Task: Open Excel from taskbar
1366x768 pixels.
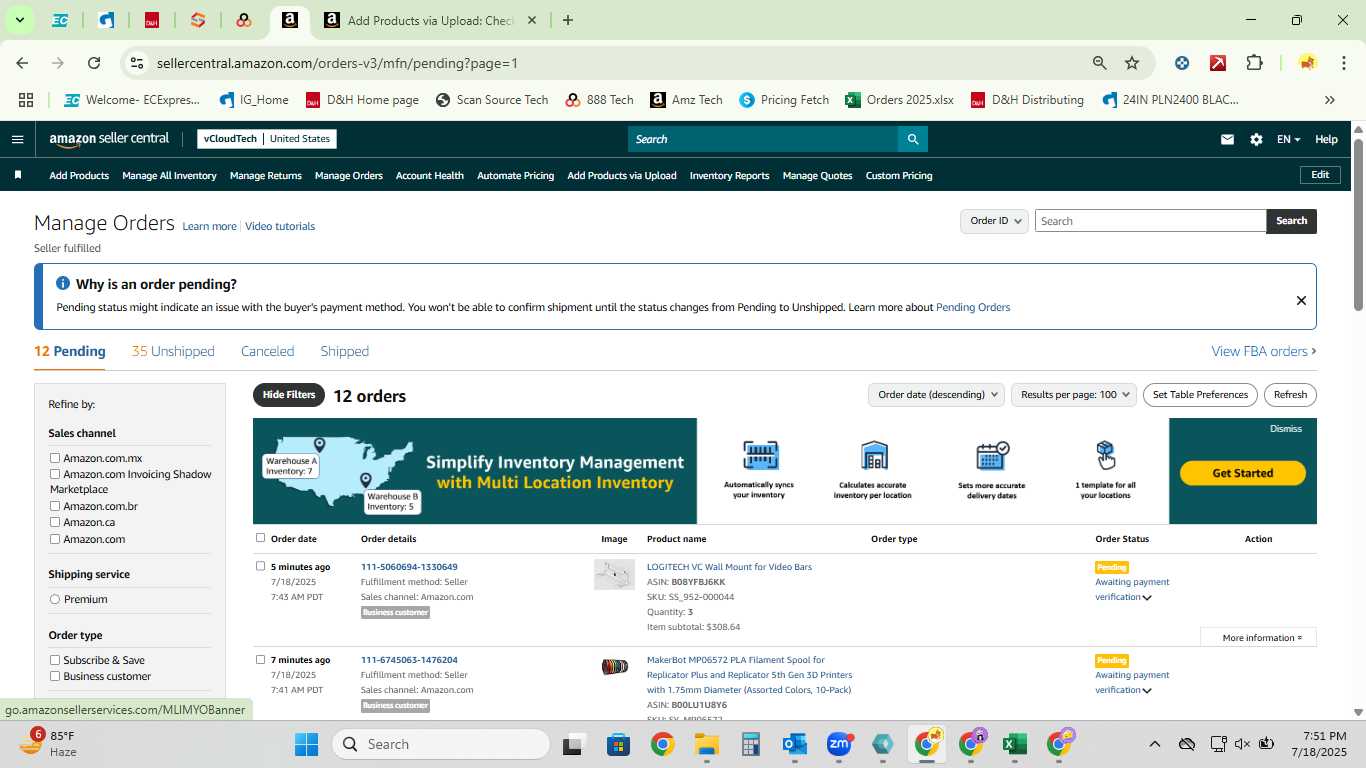Action: tap(1014, 744)
